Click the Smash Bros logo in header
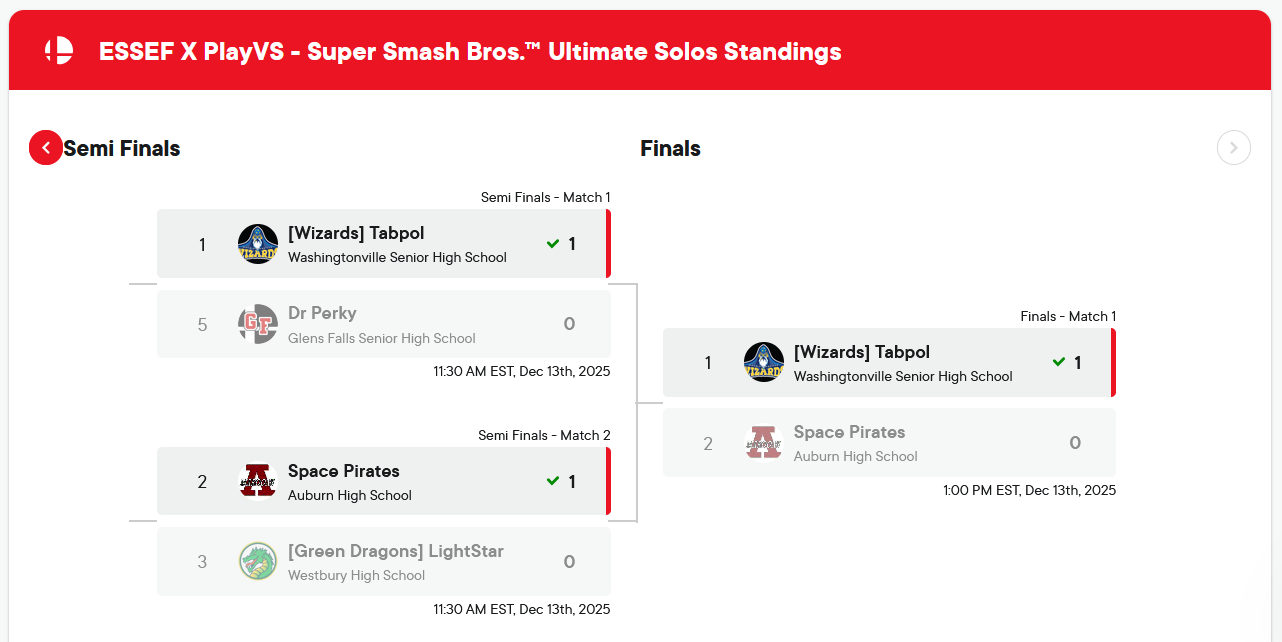This screenshot has width=1282, height=642. coord(59,51)
